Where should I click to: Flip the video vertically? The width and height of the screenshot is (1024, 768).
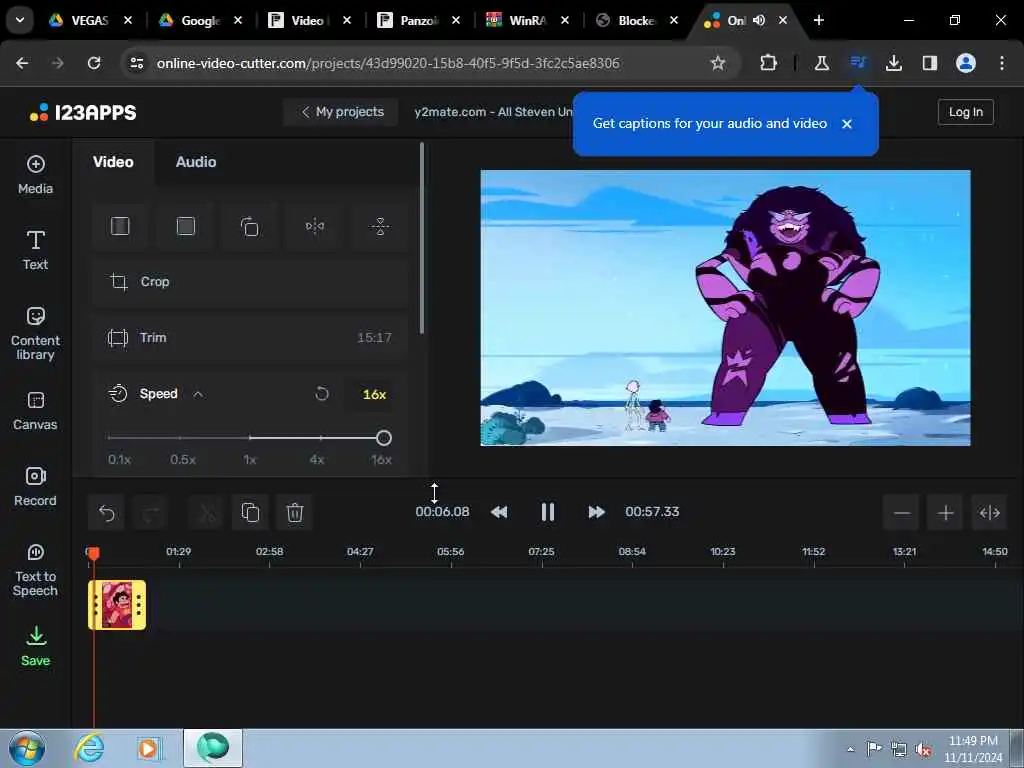tap(380, 227)
